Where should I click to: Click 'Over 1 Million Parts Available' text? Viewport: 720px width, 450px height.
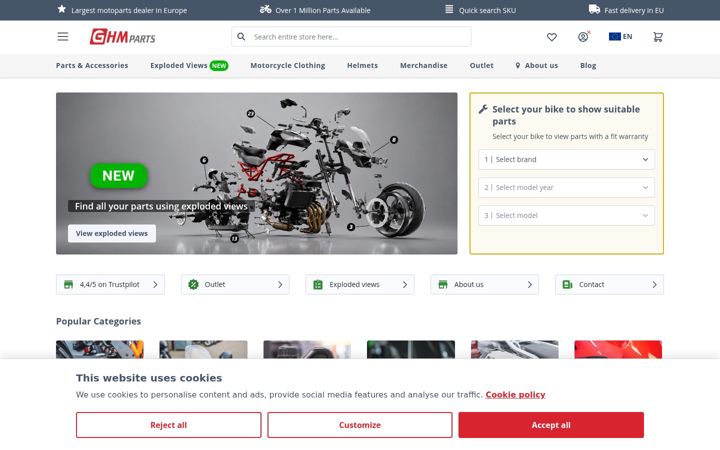coord(323,10)
